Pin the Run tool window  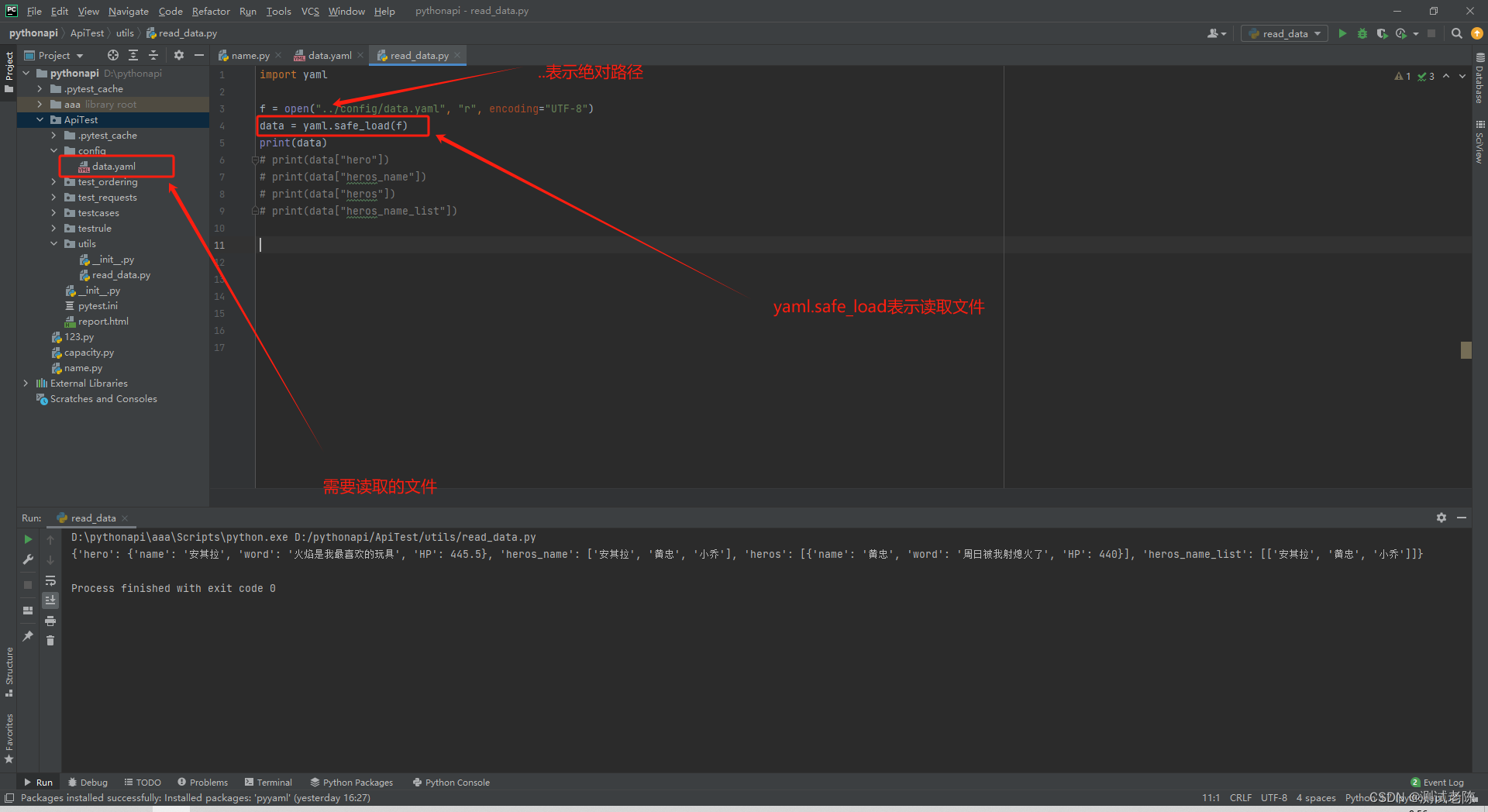pos(28,636)
